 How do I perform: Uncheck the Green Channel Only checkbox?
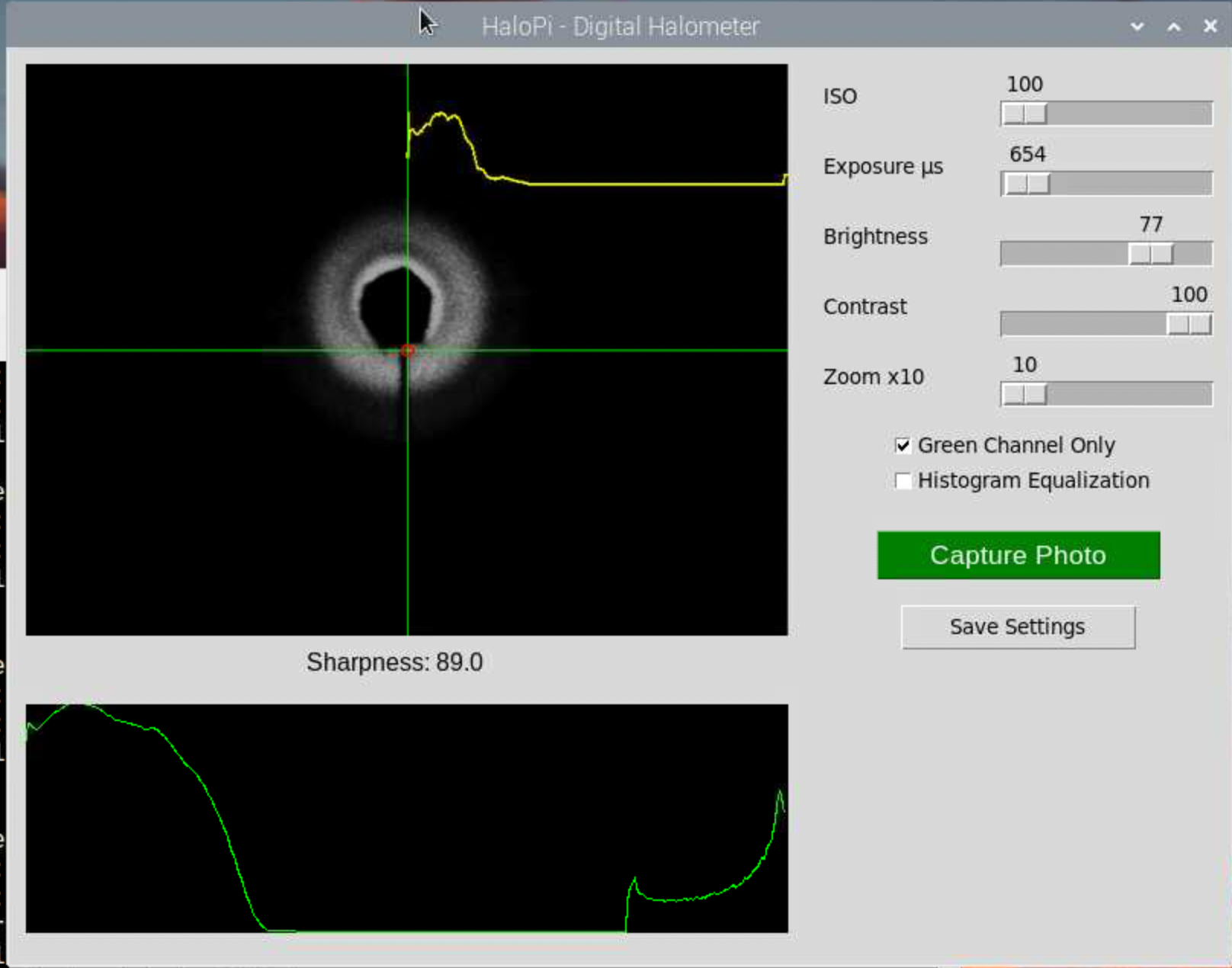pyautogui.click(x=903, y=445)
